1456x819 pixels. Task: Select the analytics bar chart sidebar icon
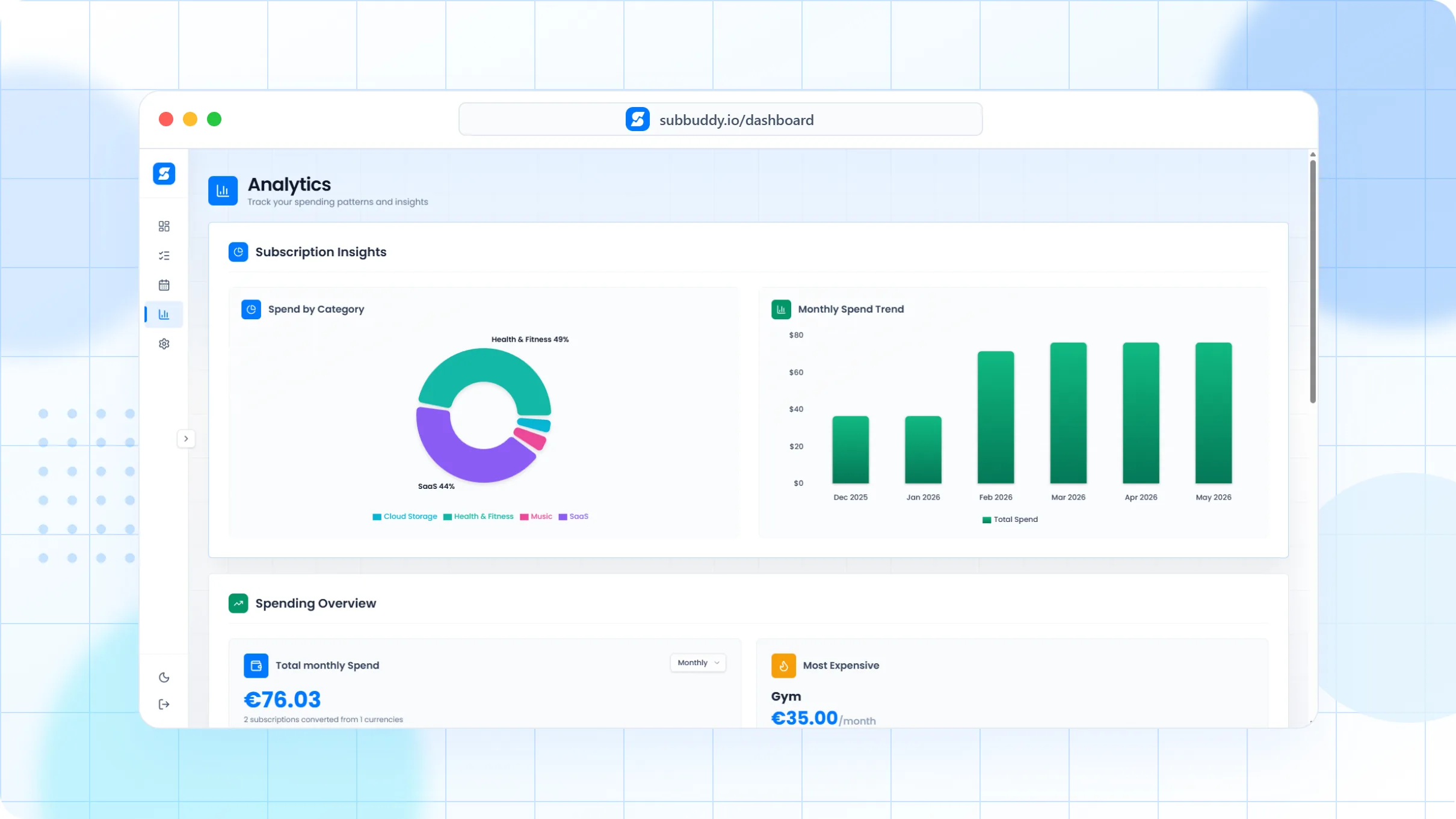point(164,314)
